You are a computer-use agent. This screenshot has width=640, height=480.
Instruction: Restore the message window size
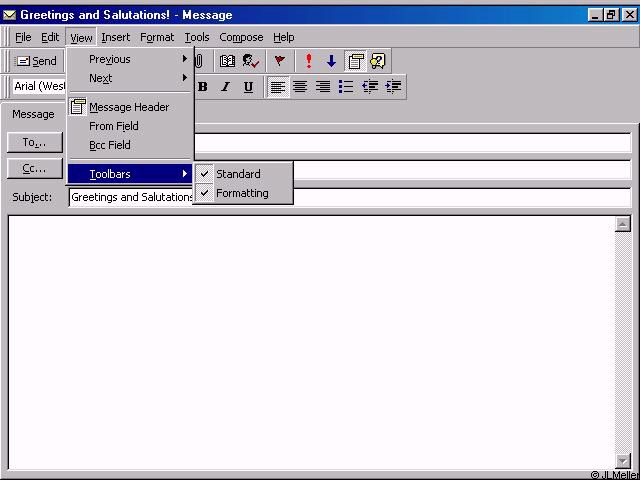pyautogui.click(x=611, y=15)
